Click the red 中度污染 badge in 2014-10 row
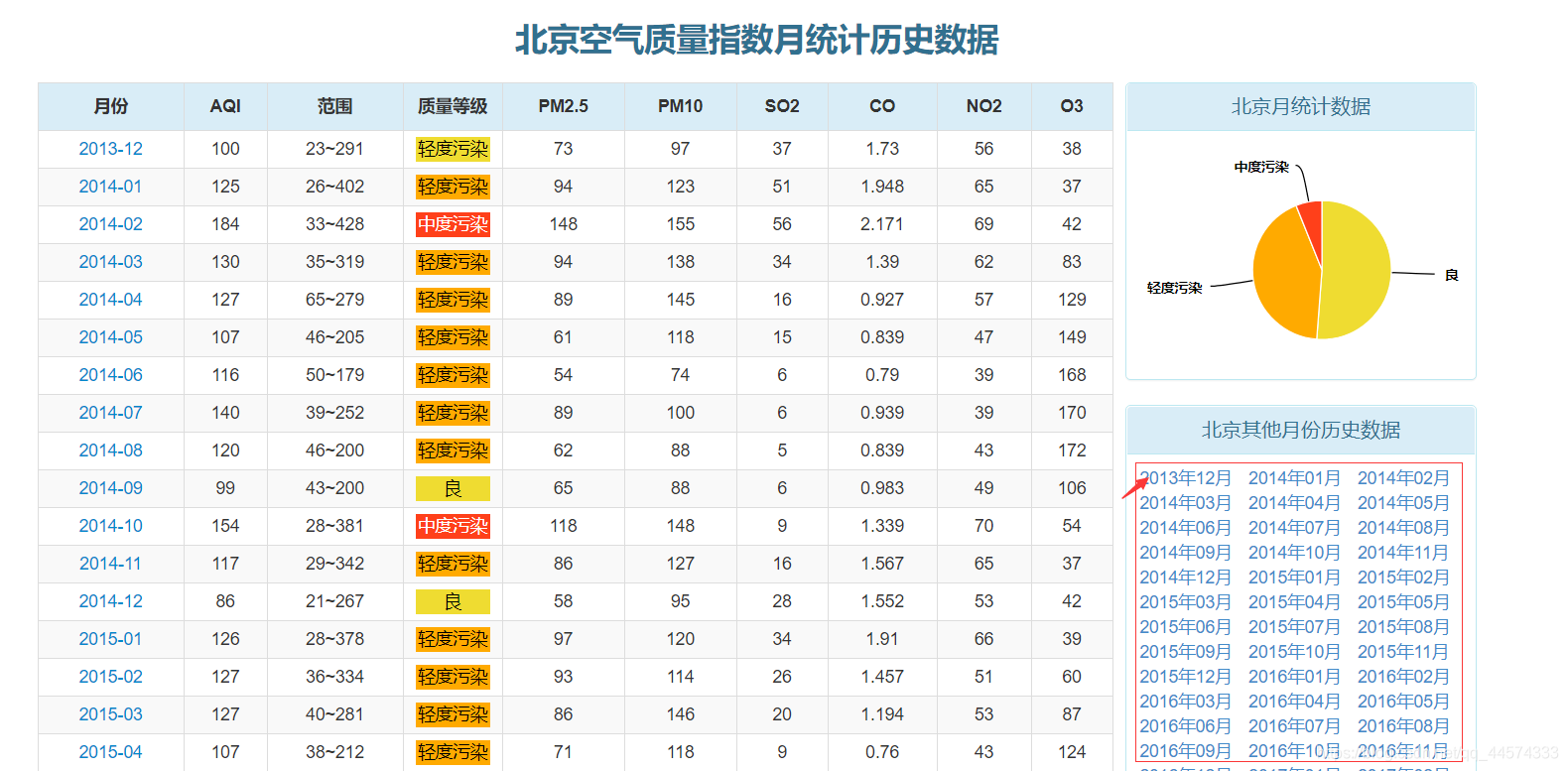 point(453,526)
